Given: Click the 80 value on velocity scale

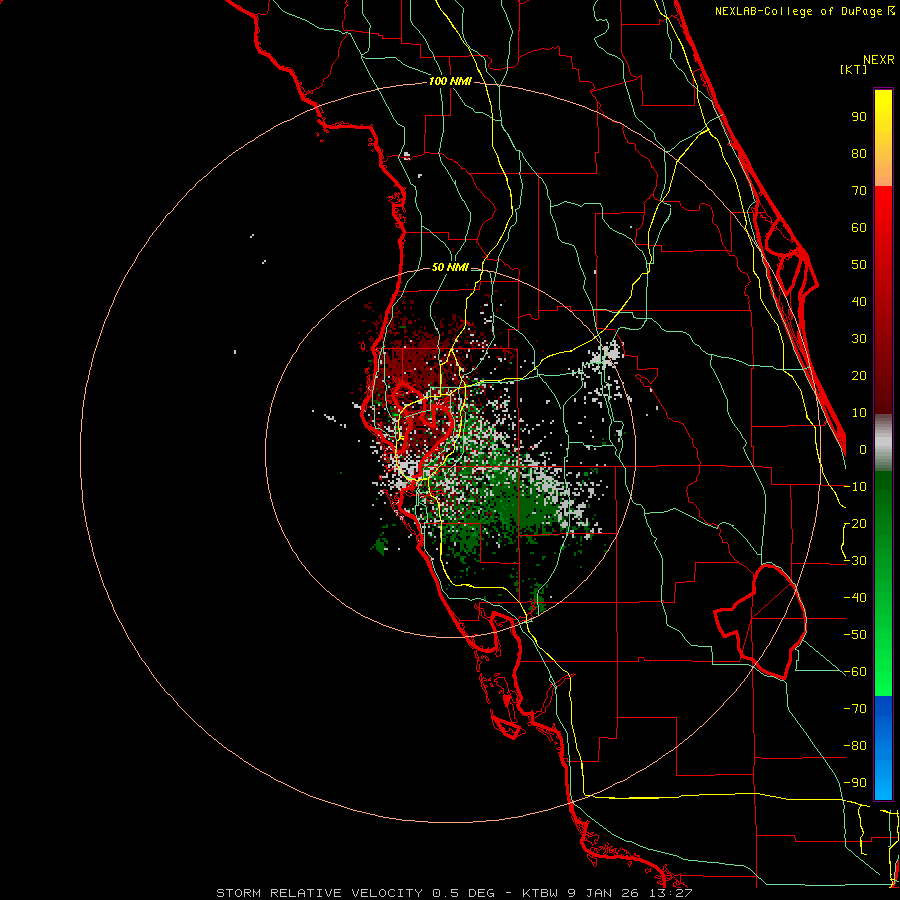Looking at the screenshot, I should [859, 154].
